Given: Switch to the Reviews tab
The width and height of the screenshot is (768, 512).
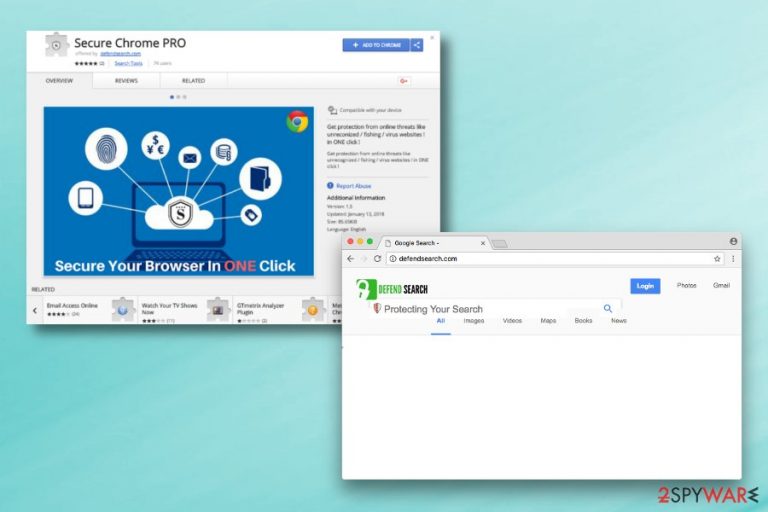Looking at the screenshot, I should [x=126, y=81].
